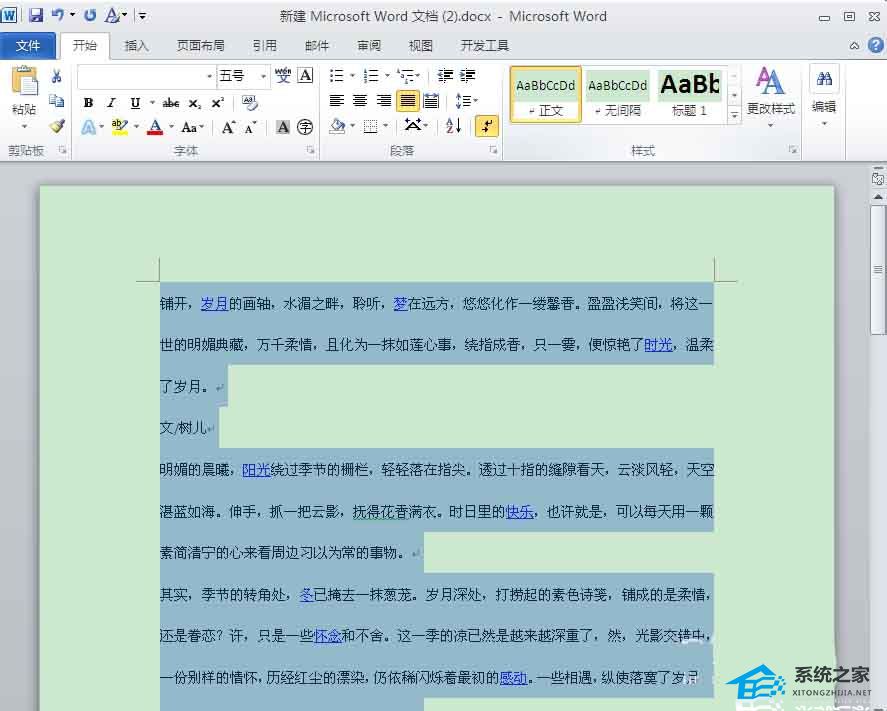
Task: Align text to the right
Action: pyautogui.click(x=384, y=101)
